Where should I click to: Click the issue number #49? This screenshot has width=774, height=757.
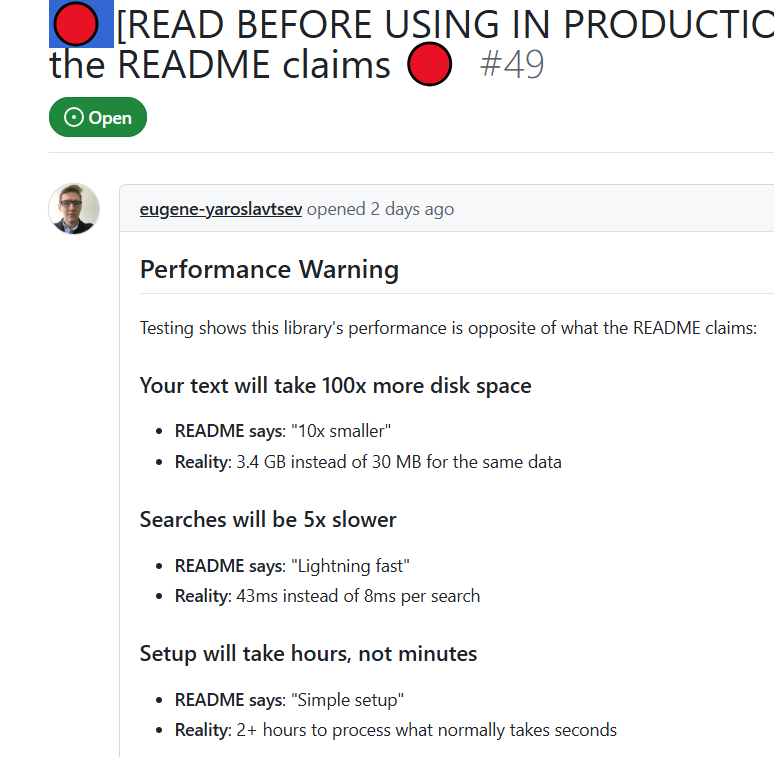tap(512, 64)
